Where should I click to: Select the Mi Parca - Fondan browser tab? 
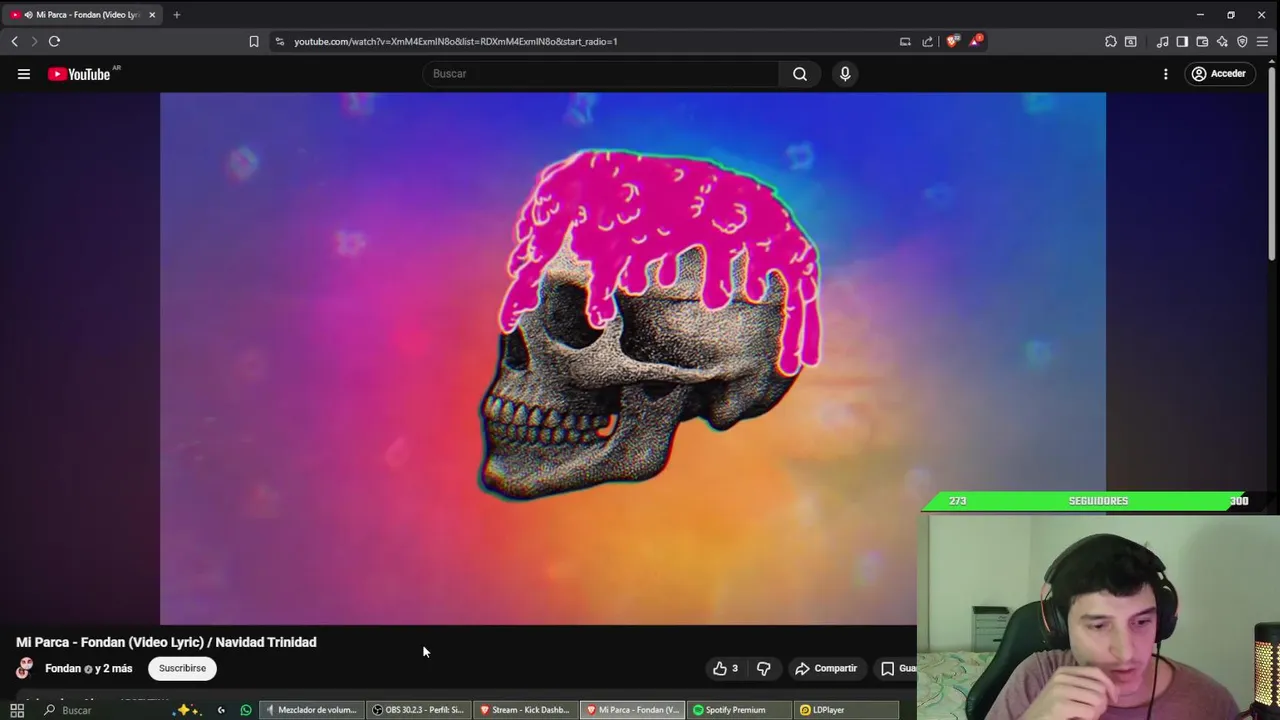pyautogui.click(x=80, y=15)
